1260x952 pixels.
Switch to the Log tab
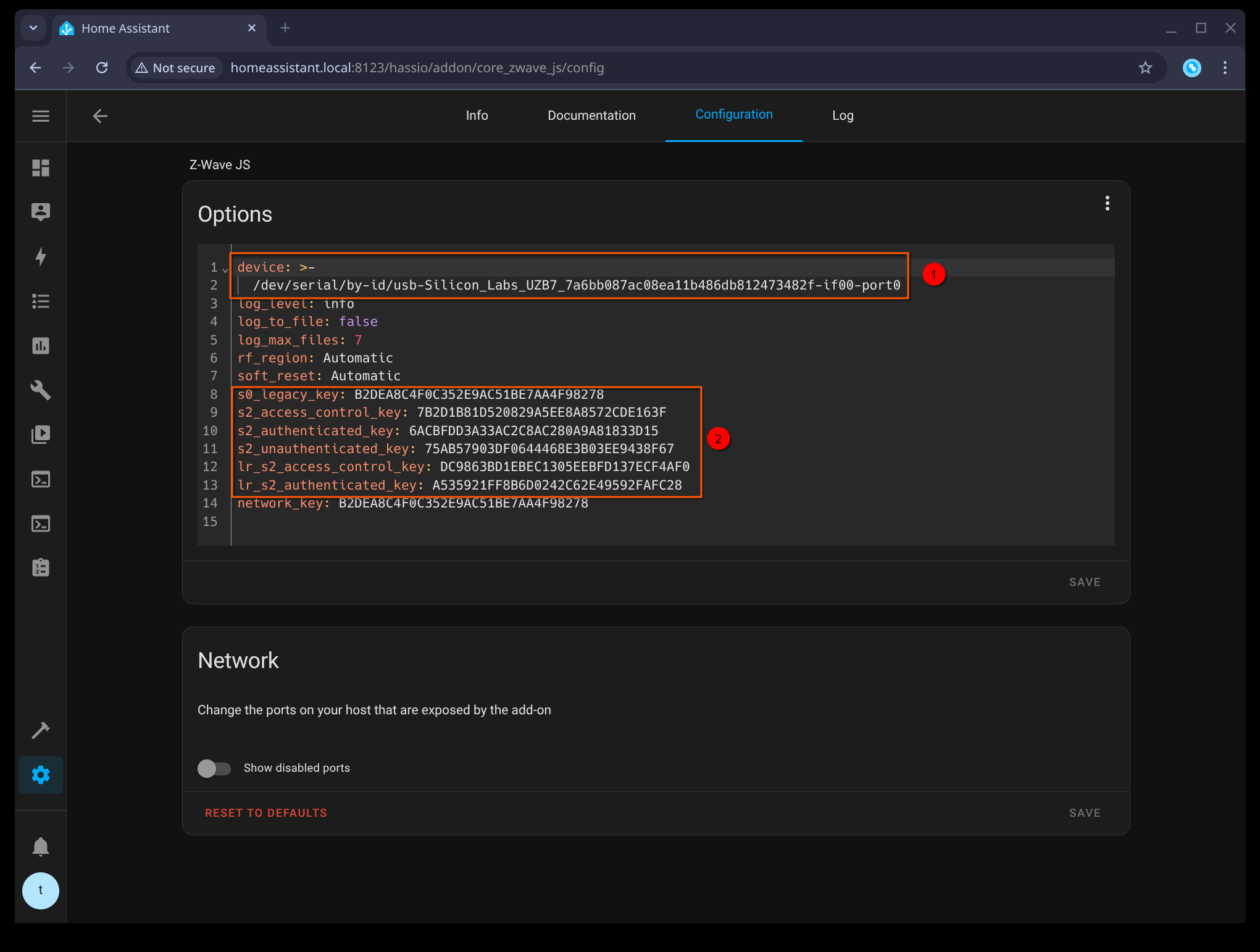click(x=843, y=115)
